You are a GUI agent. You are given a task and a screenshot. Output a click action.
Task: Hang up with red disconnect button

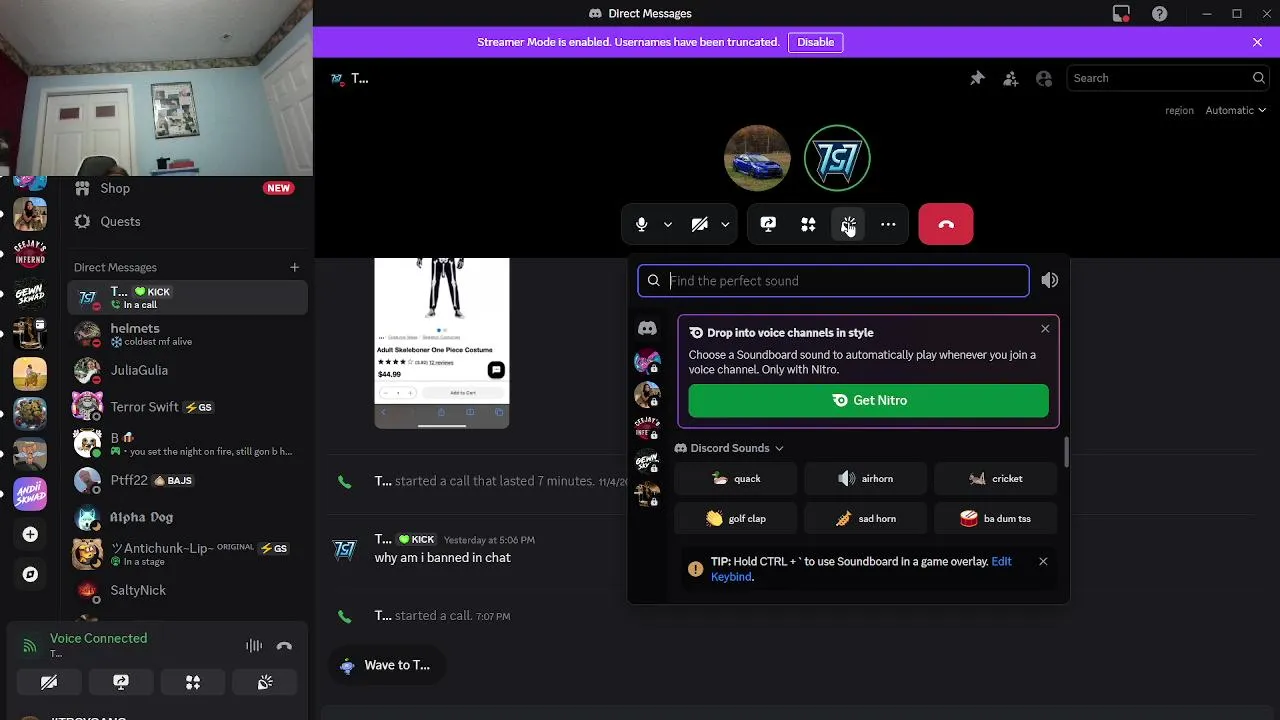946,225
